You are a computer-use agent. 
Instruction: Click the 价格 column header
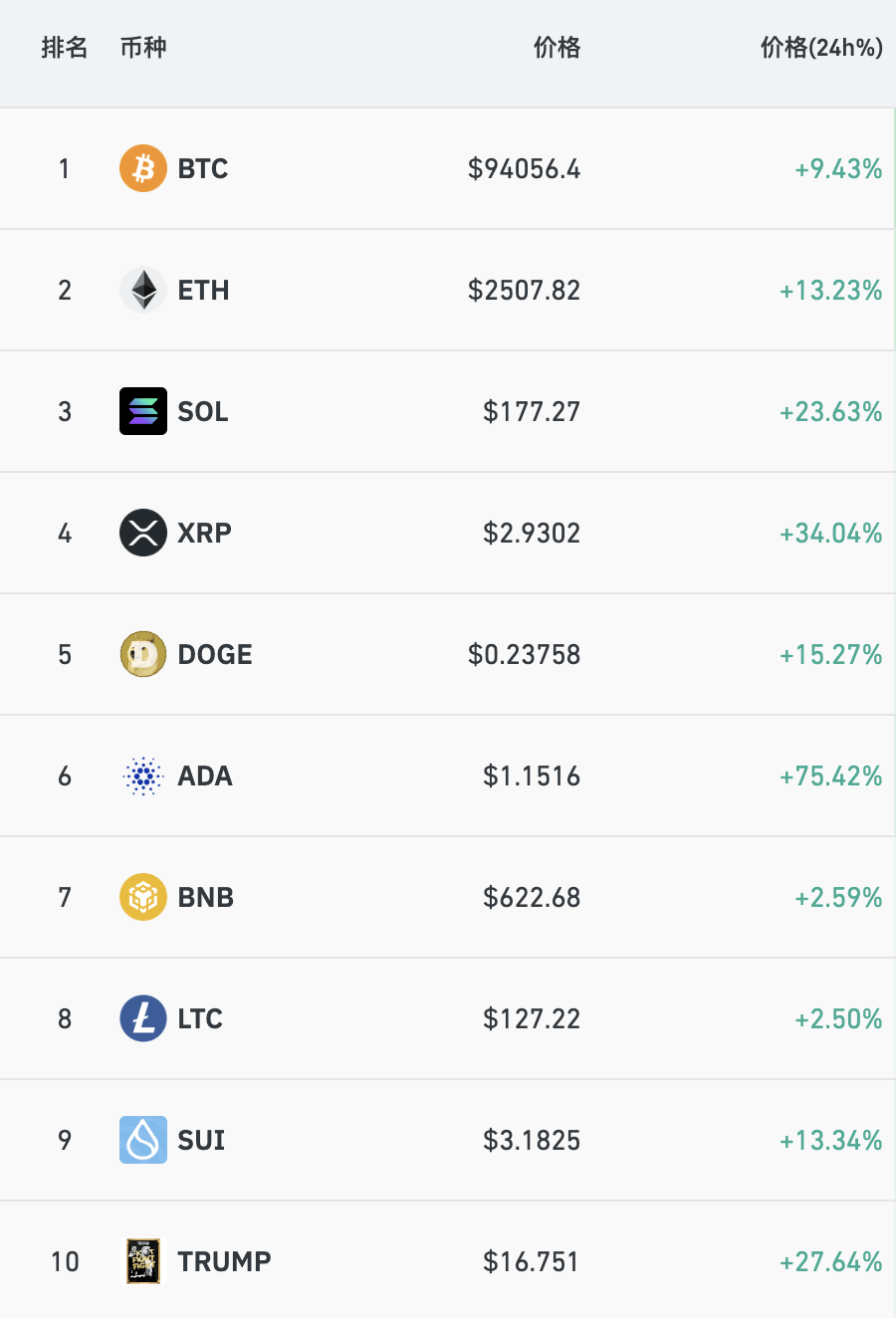point(557,48)
